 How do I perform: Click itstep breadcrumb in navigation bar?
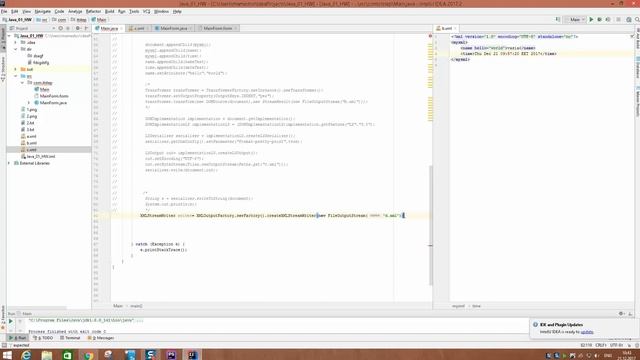(x=79, y=20)
